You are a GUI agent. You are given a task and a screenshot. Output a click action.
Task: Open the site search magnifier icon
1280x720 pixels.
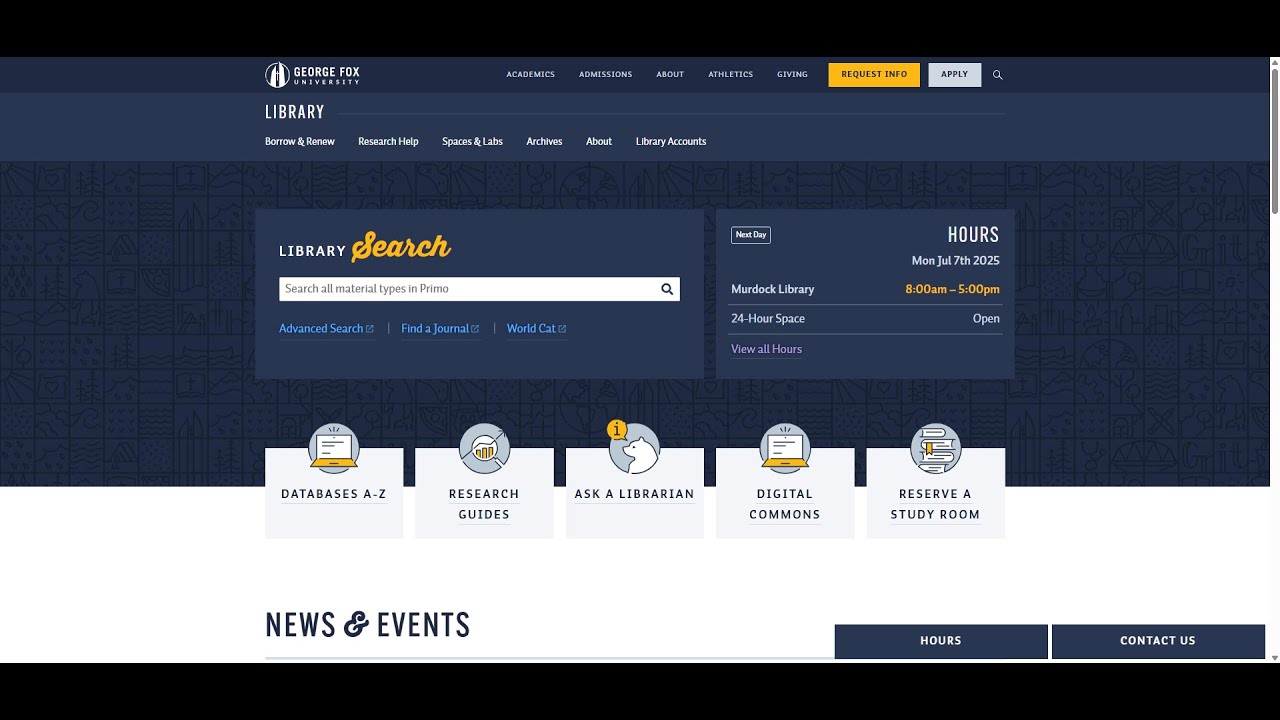(x=997, y=75)
